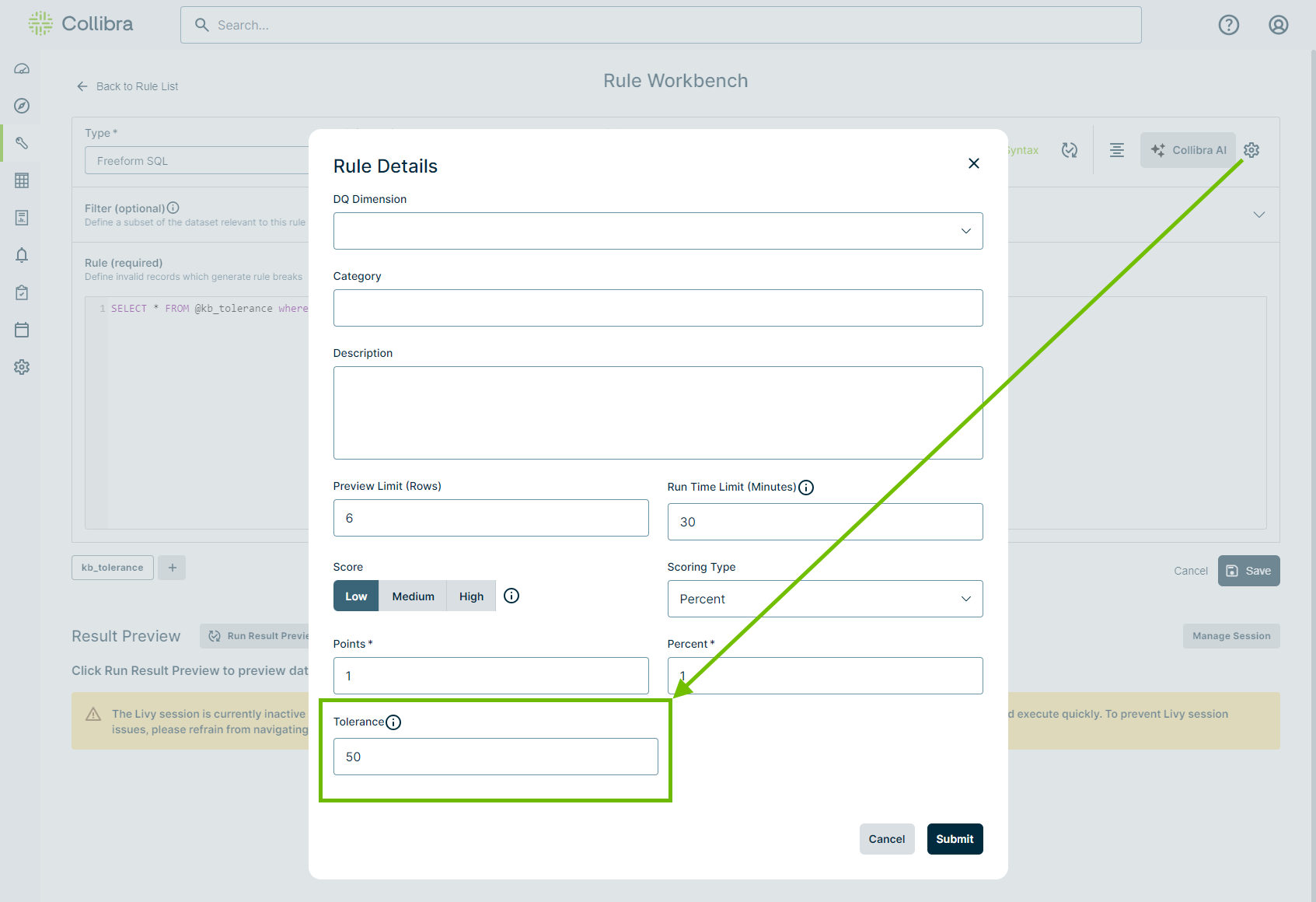
Task: Click the Collibra AI button
Action: [1188, 150]
